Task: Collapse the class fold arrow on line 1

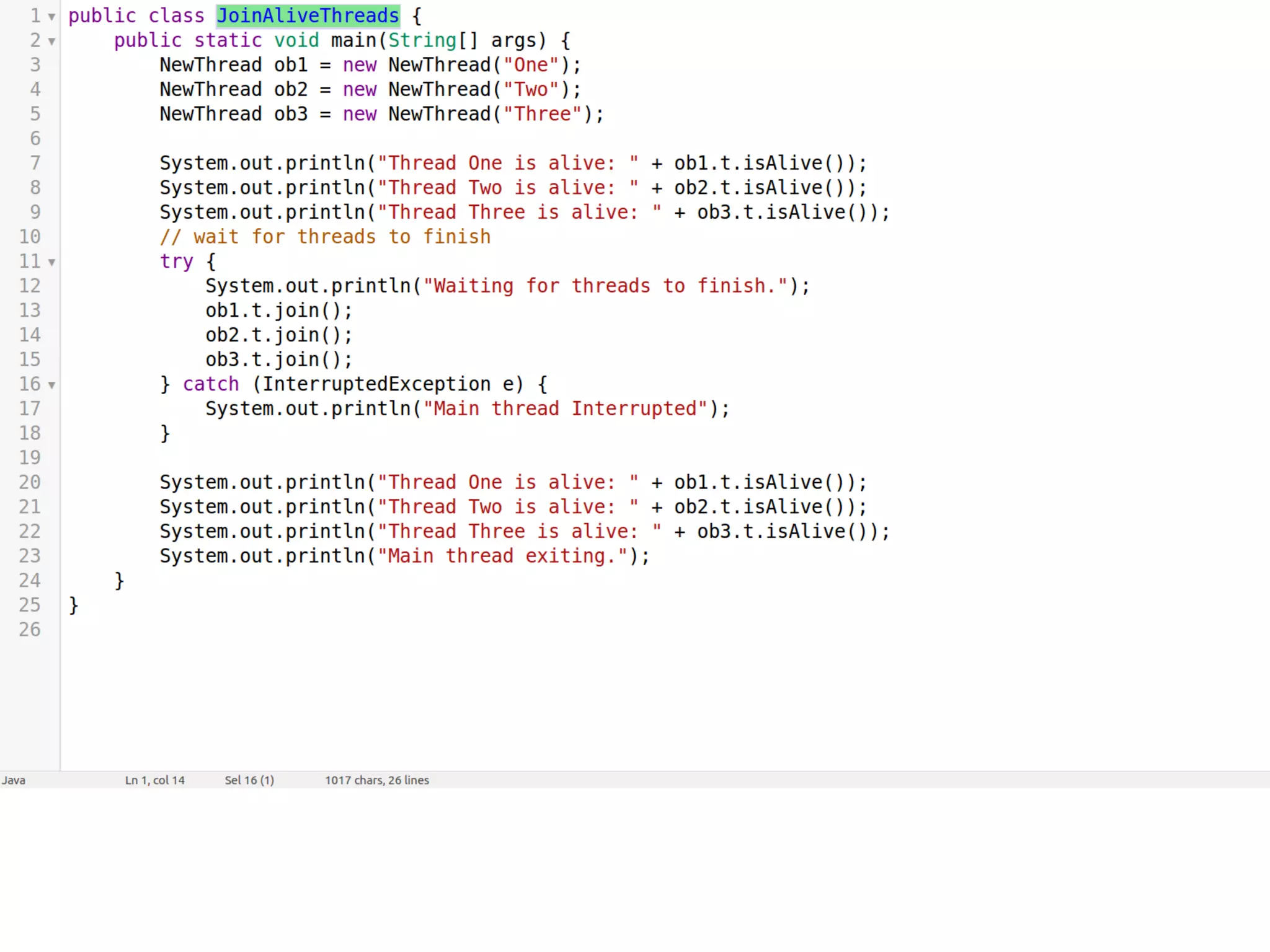Action: pos(52,17)
